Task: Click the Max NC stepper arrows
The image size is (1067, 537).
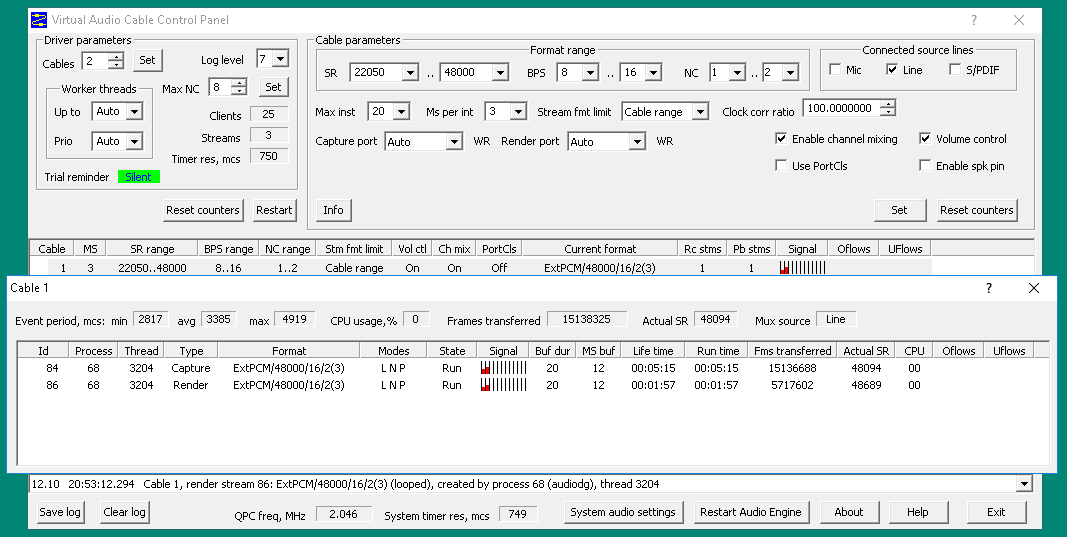Action: [x=239, y=86]
